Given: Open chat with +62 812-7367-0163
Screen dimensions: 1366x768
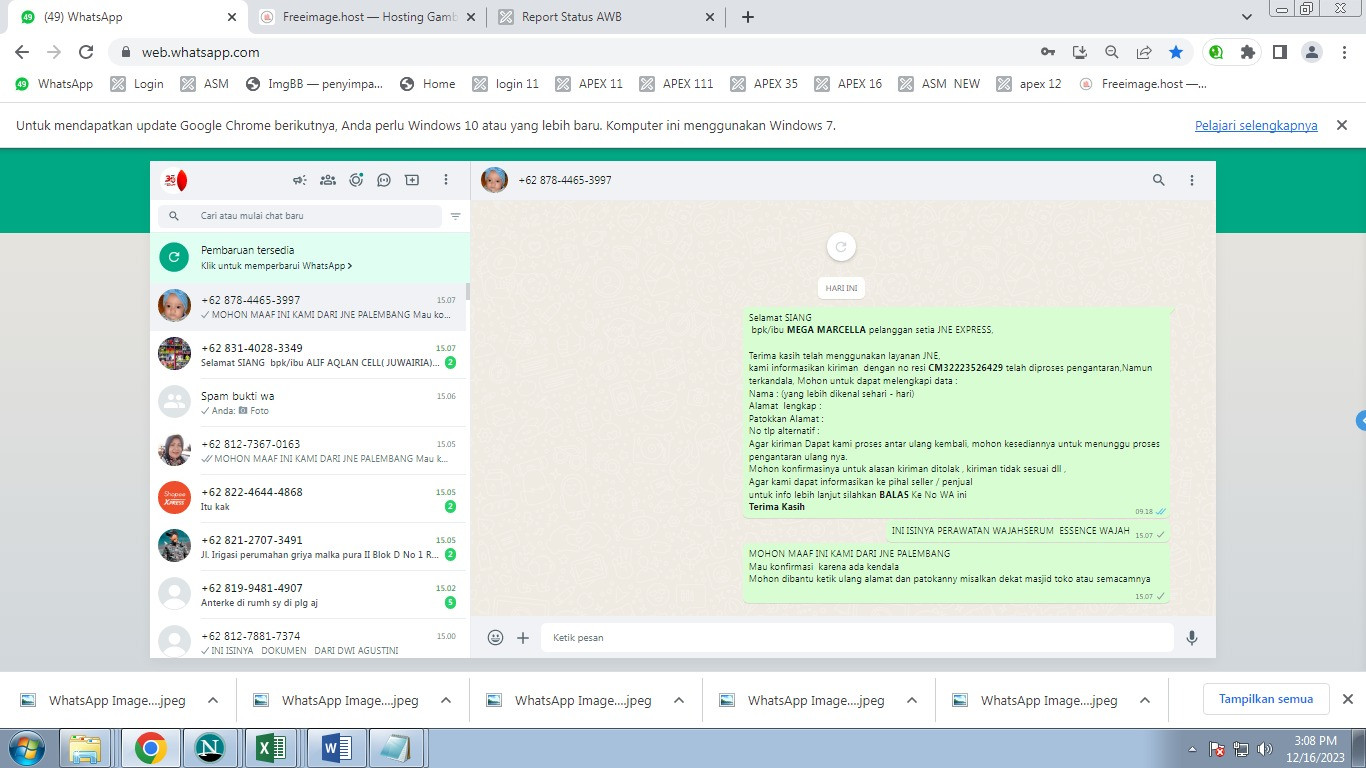Looking at the screenshot, I should (x=308, y=451).
